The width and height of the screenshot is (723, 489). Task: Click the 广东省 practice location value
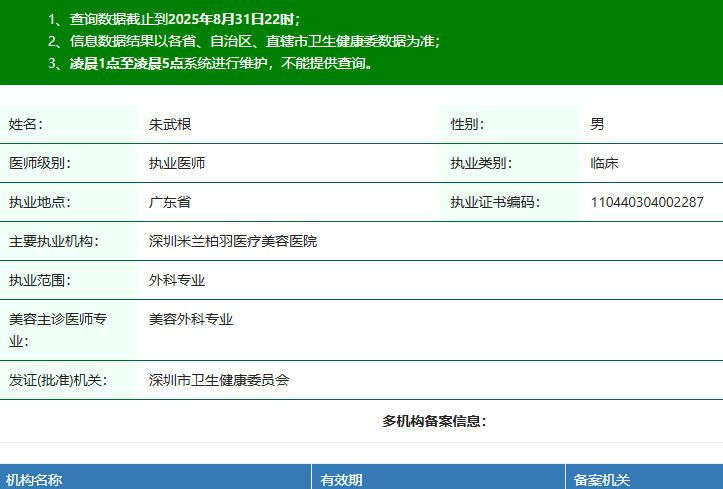click(170, 202)
